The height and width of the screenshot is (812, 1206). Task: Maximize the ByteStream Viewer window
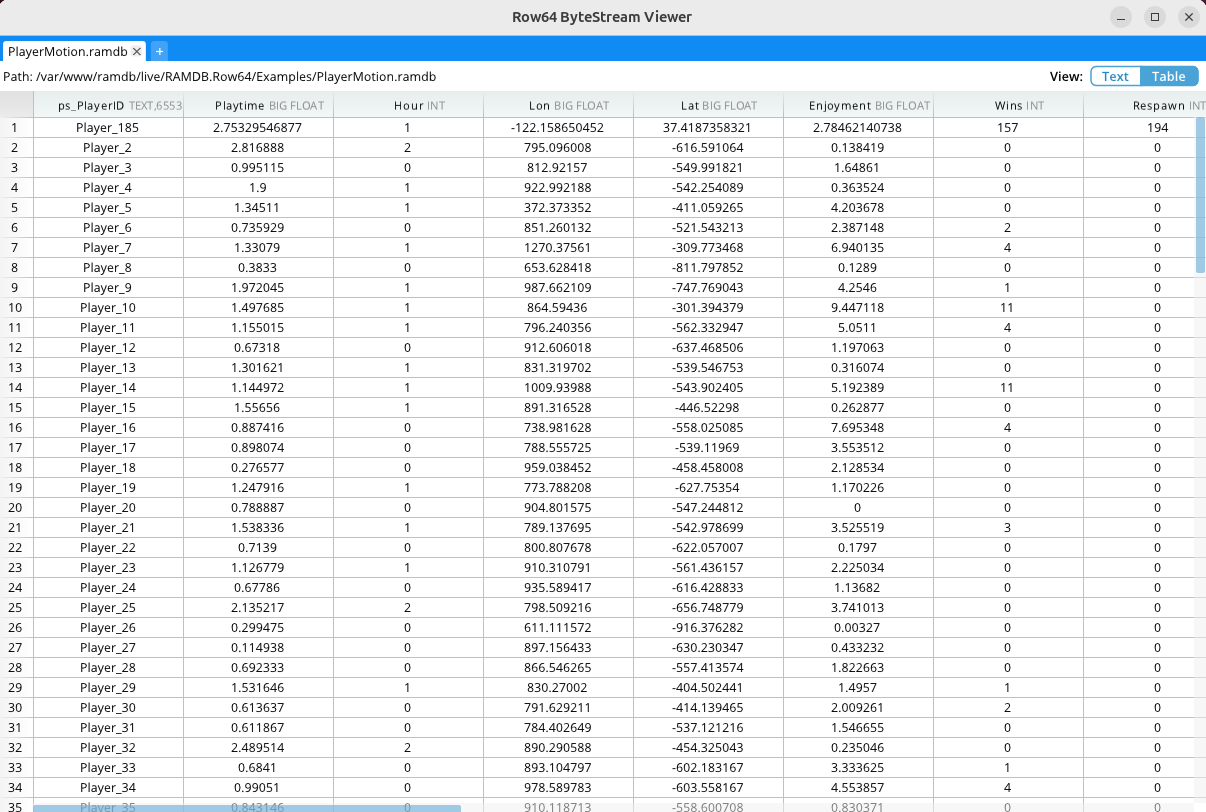click(x=1155, y=17)
